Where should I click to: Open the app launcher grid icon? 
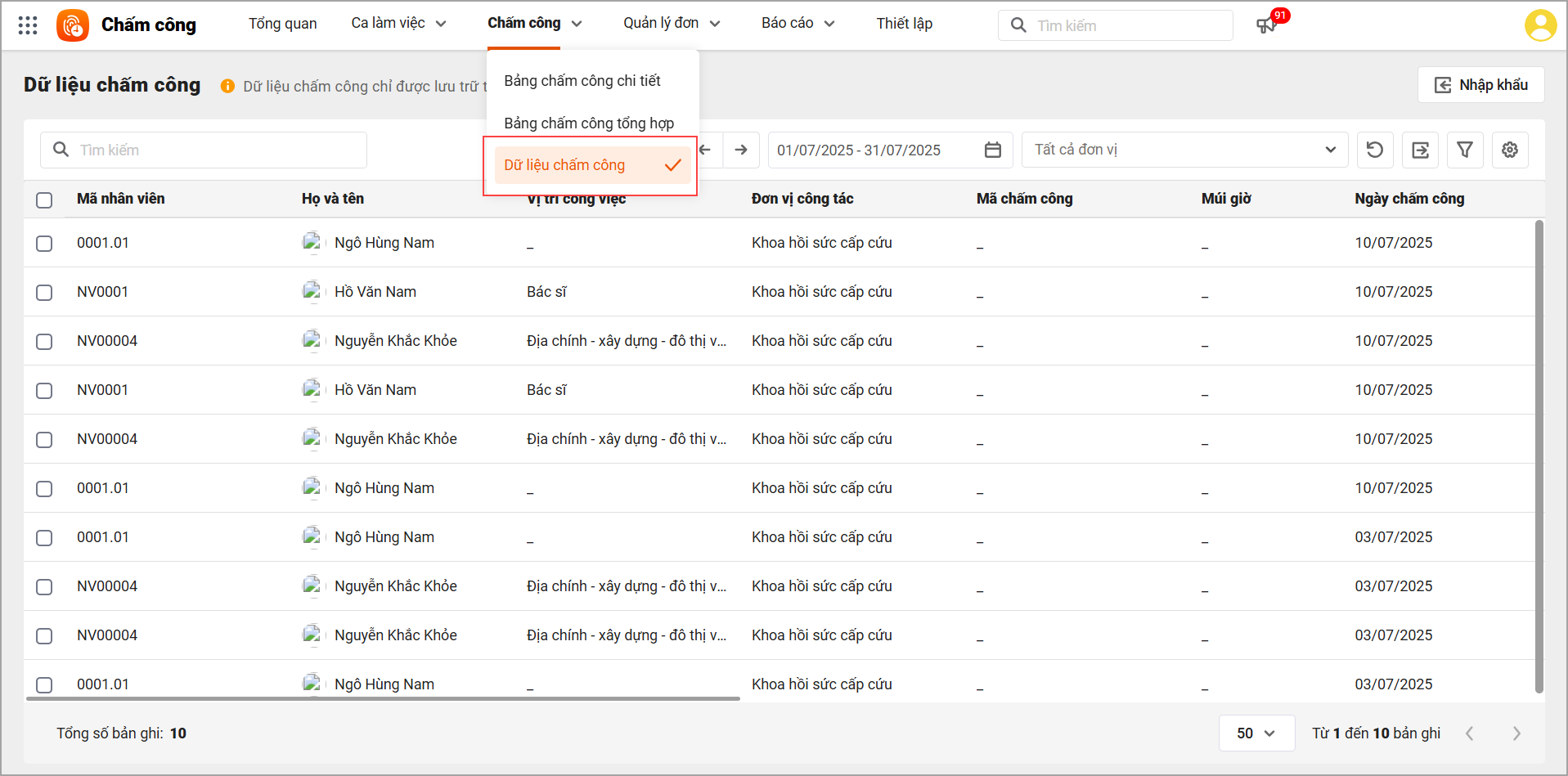click(28, 25)
